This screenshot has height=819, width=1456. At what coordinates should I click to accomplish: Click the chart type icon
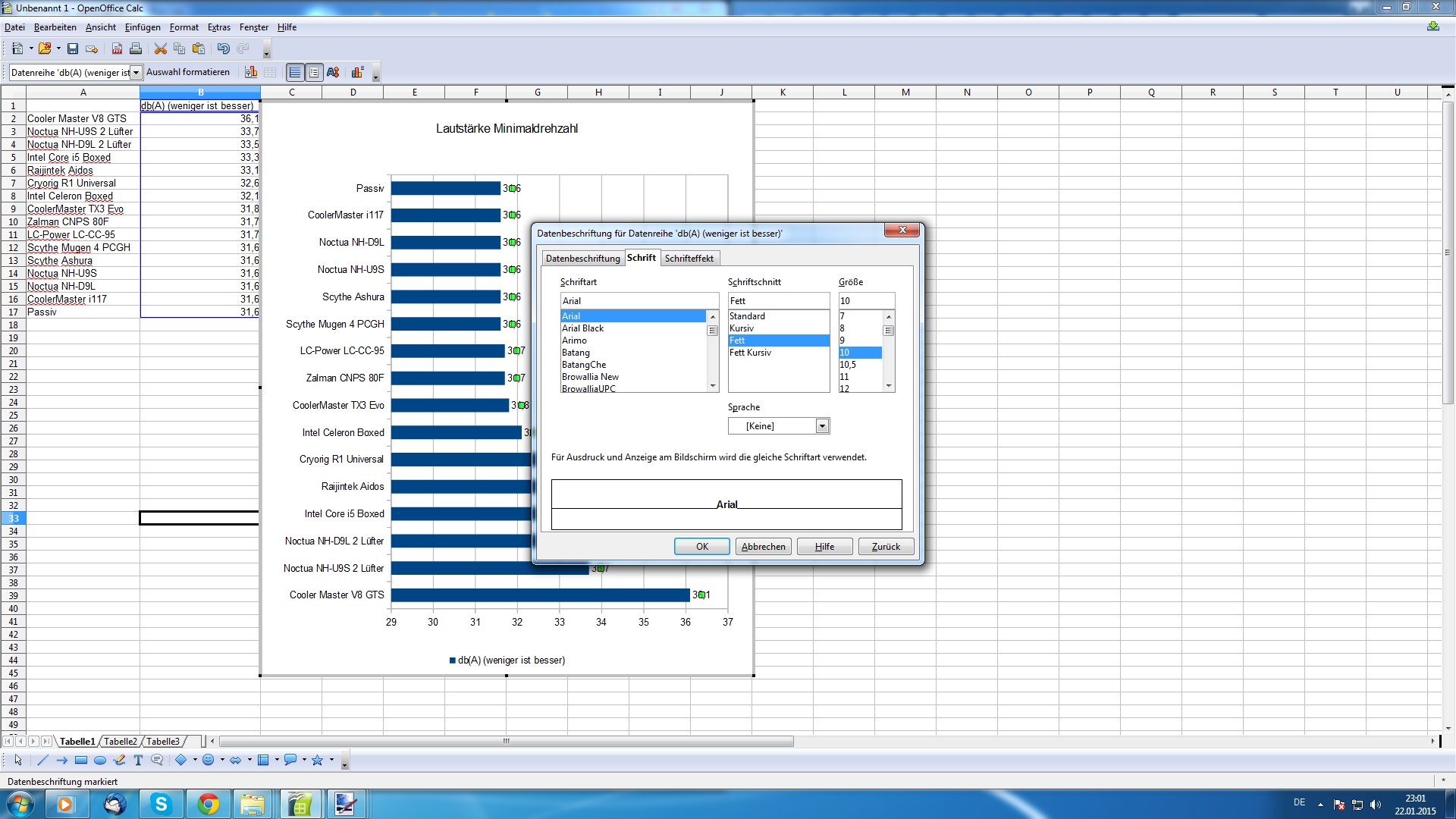[251, 72]
